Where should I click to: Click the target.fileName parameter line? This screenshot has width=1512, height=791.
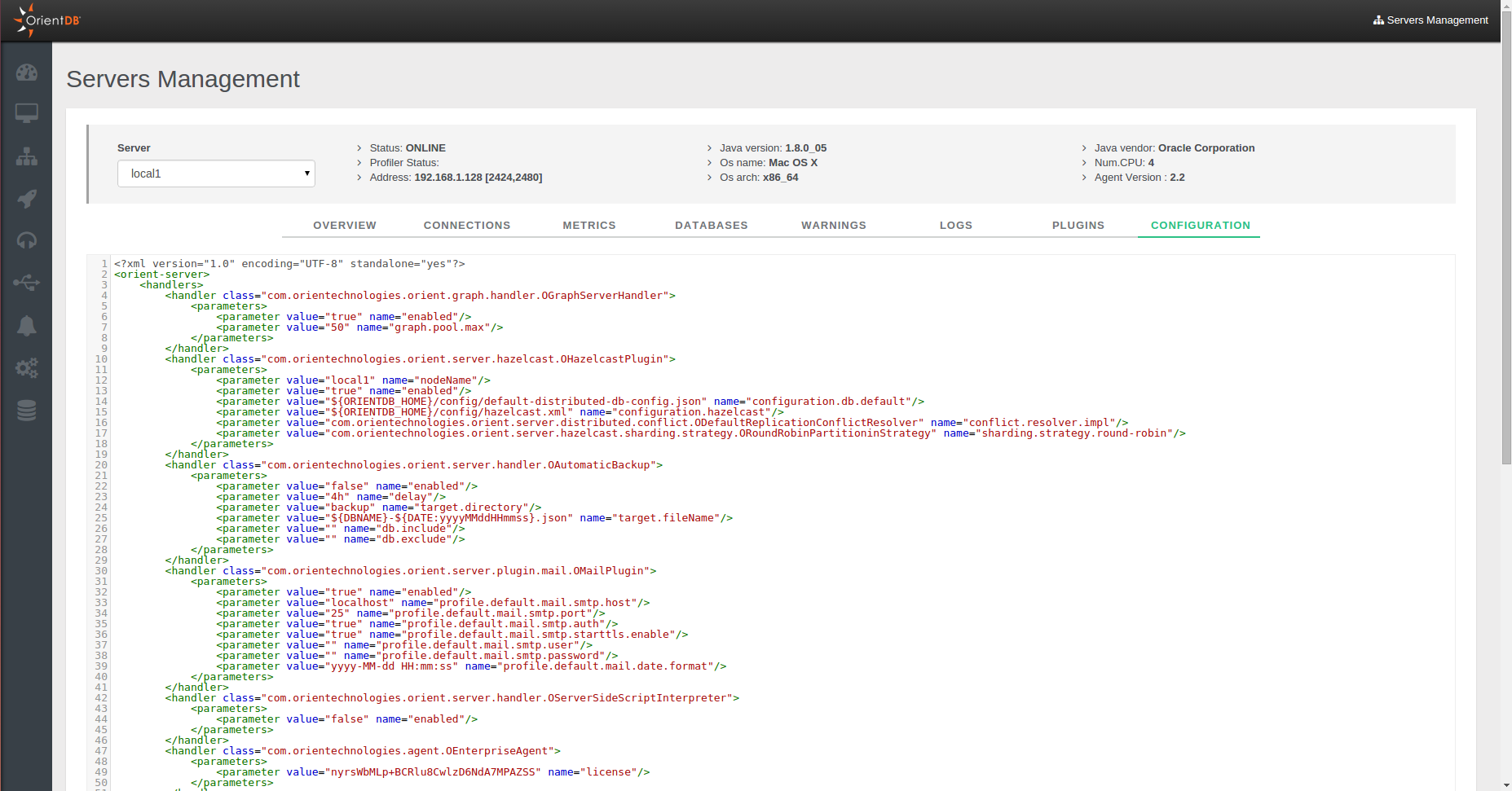click(474, 518)
